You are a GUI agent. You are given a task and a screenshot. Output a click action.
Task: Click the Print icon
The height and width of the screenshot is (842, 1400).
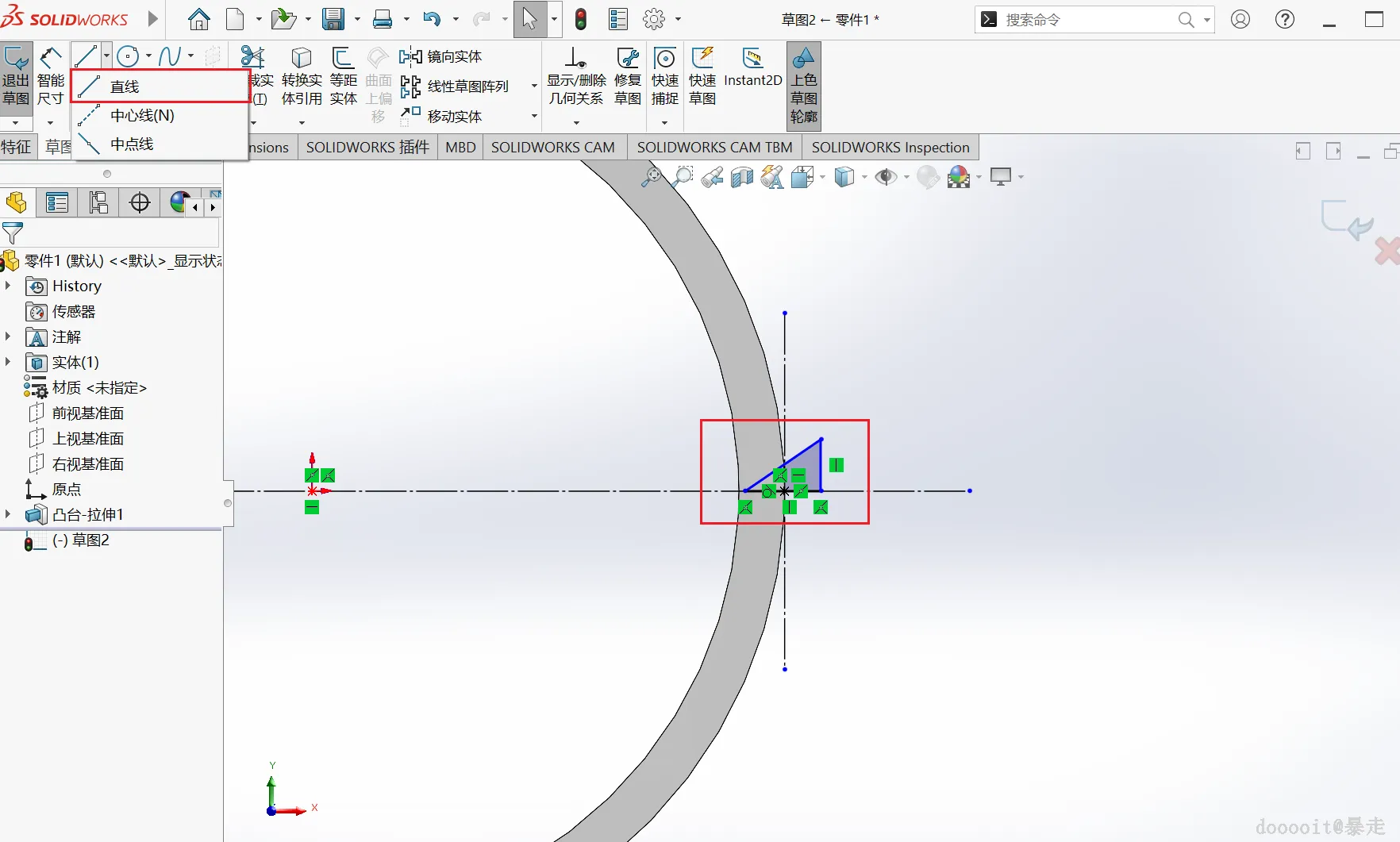(x=383, y=19)
